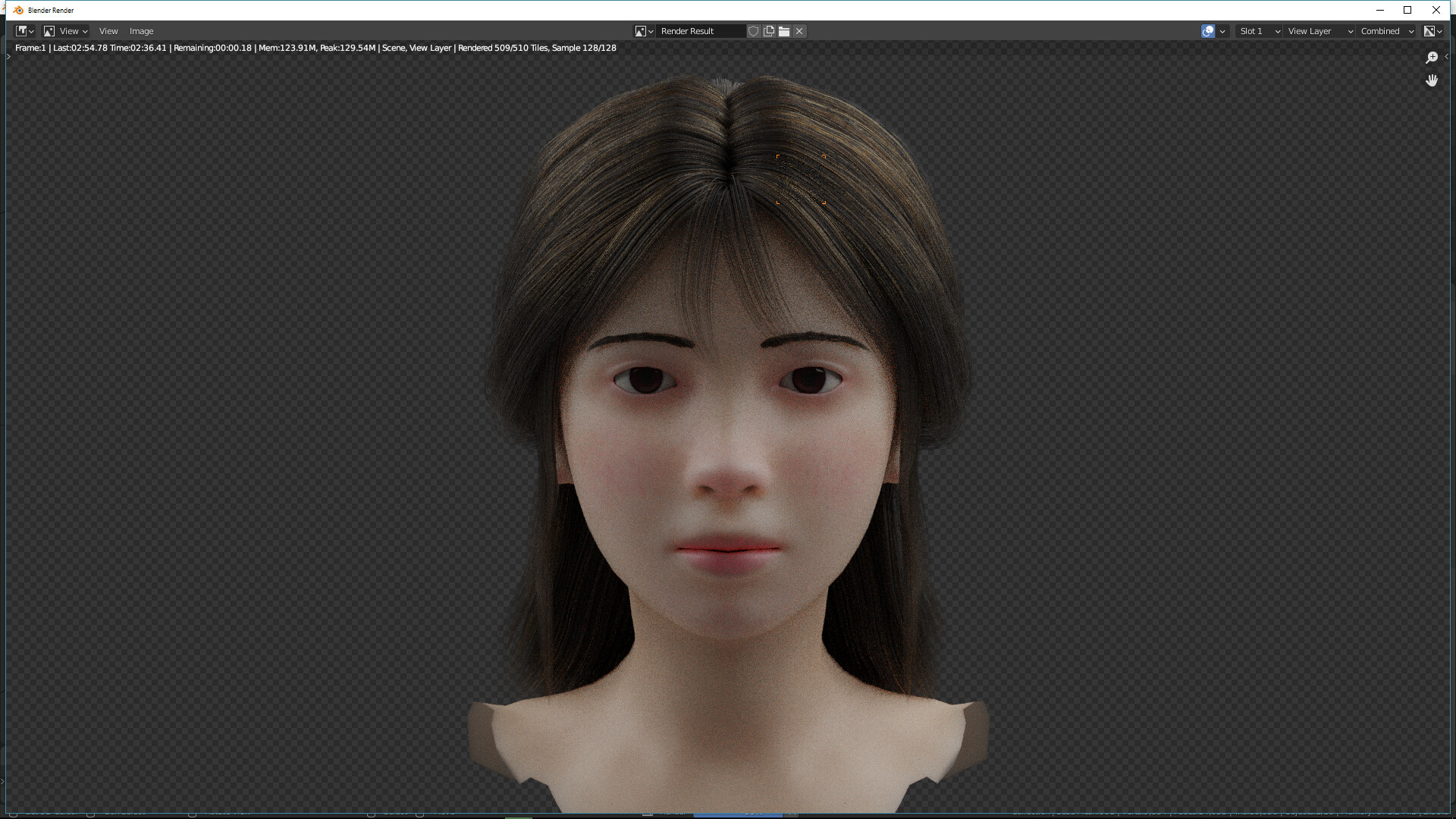Open the Image menu
Image resolution: width=1456 pixels, height=819 pixels.
[x=141, y=31]
